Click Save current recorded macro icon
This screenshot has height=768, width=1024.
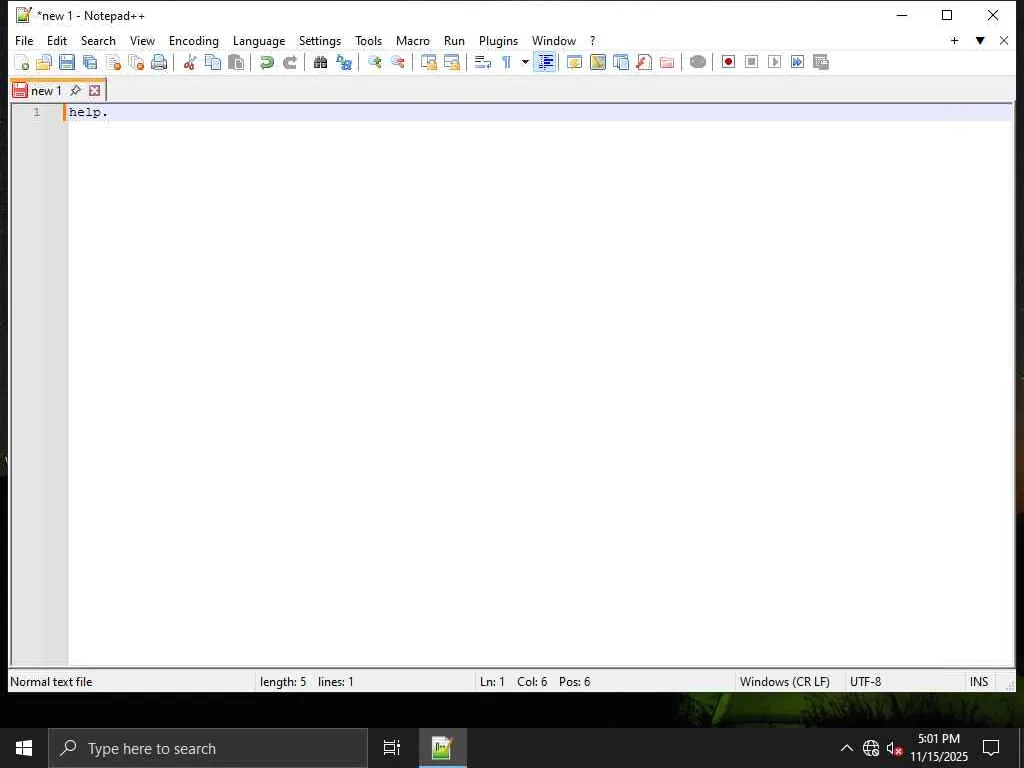tap(821, 62)
